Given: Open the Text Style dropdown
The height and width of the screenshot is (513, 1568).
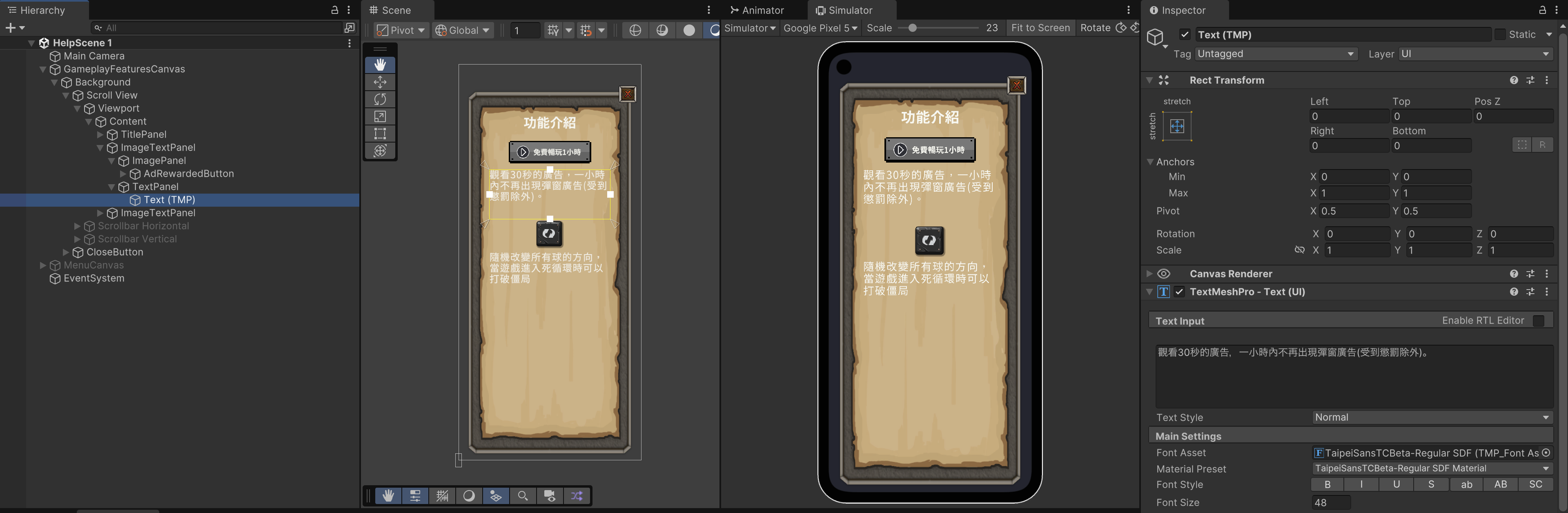Looking at the screenshot, I should click(x=1432, y=417).
